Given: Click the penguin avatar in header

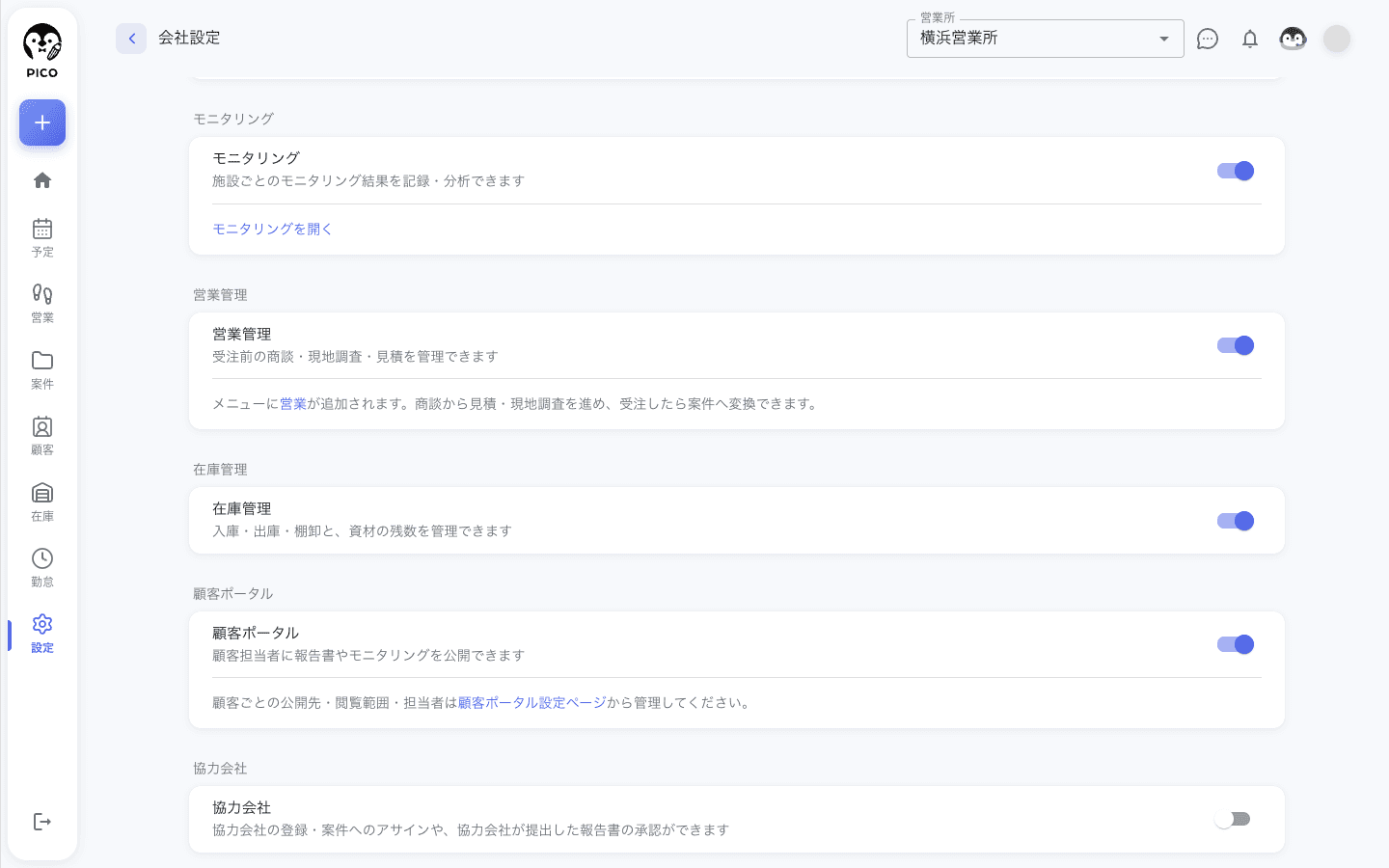Looking at the screenshot, I should click(x=1293, y=39).
